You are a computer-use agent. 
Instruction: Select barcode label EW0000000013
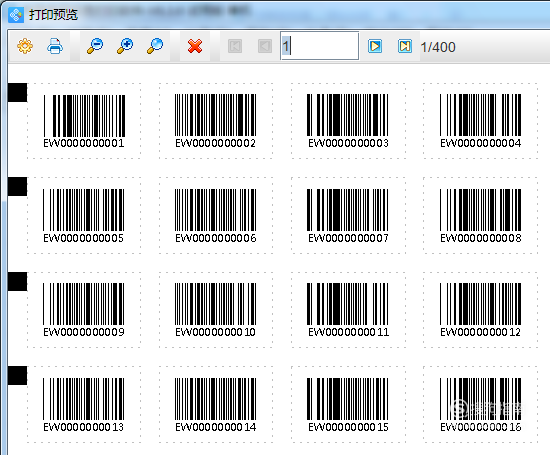pos(84,404)
